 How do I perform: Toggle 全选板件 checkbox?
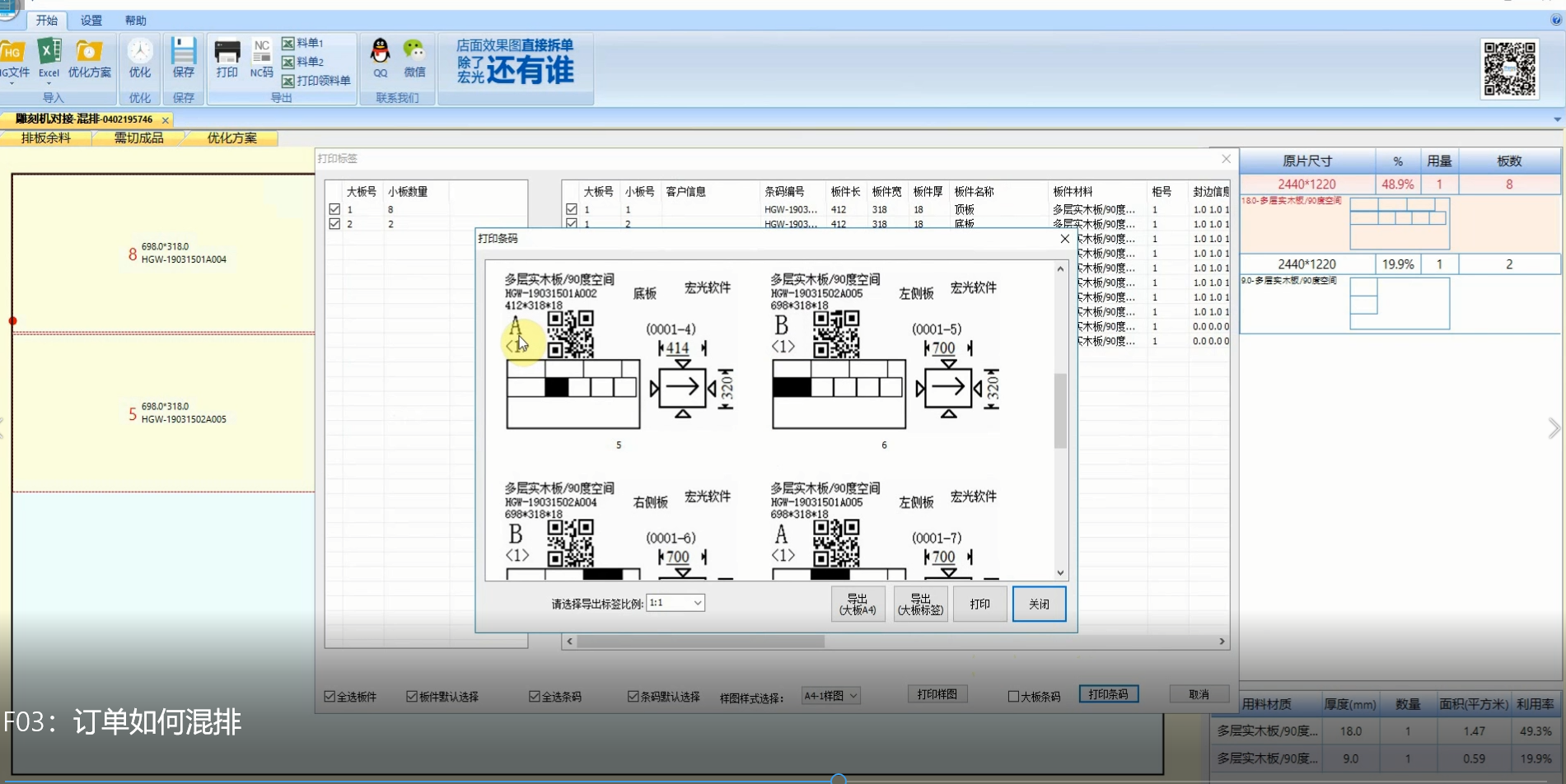pos(330,697)
